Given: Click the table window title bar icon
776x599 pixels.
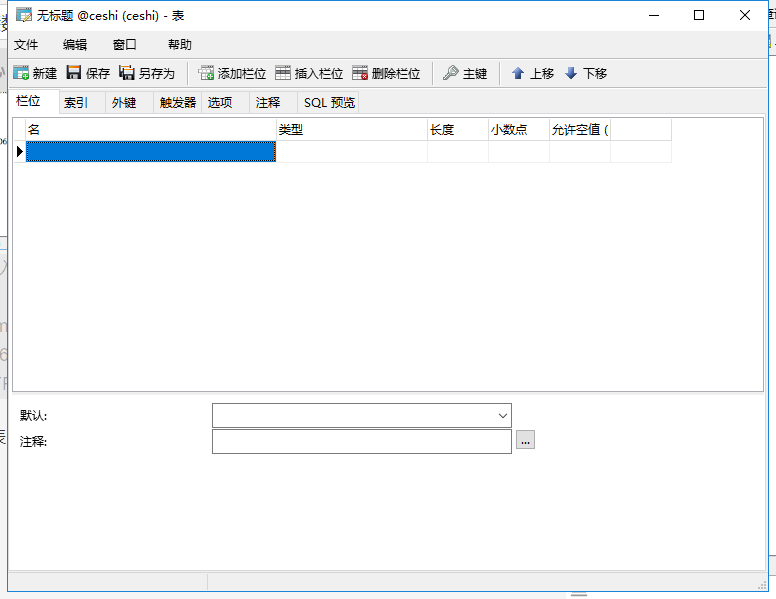Looking at the screenshot, I should tap(24, 15).
